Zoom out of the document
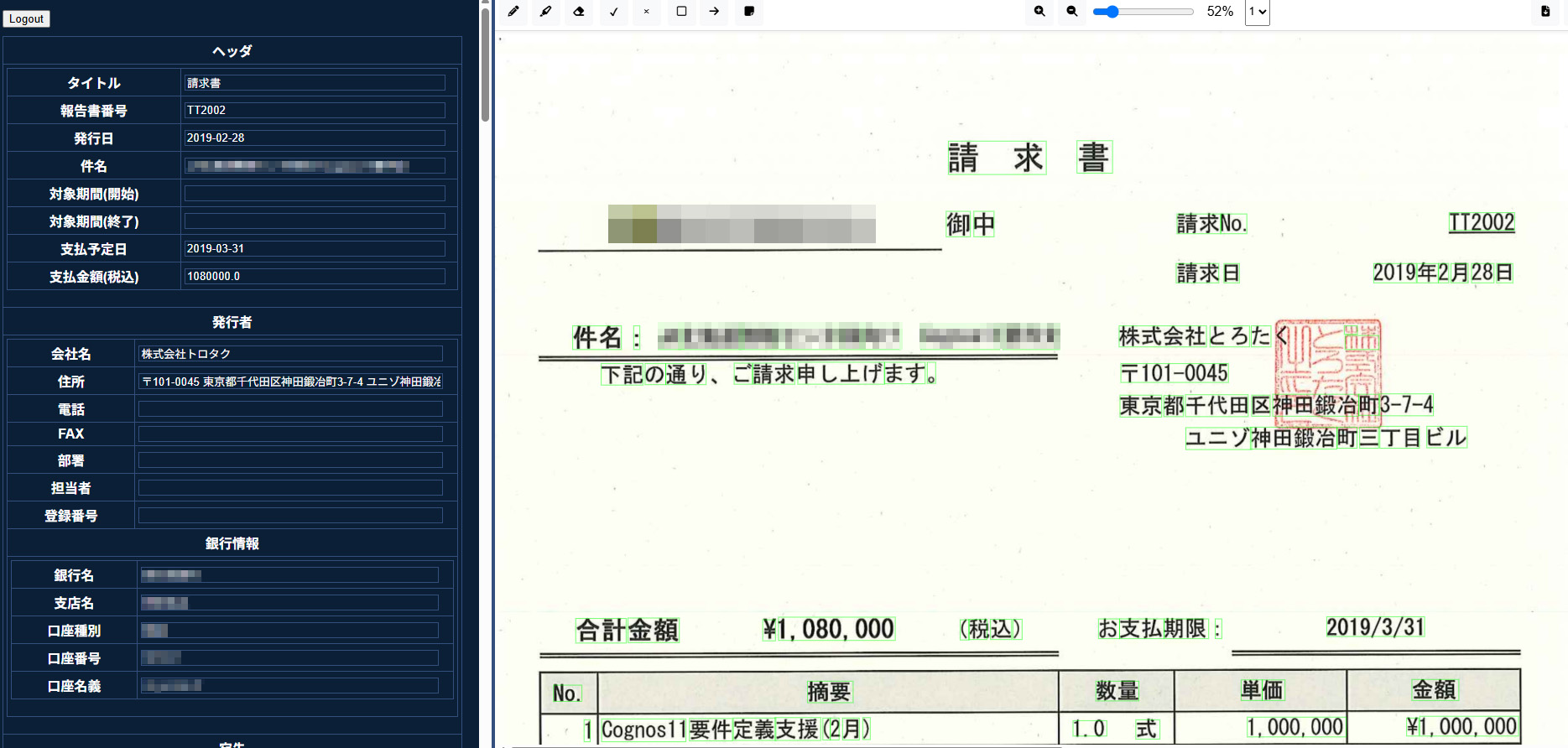1568x748 pixels. 1072,12
